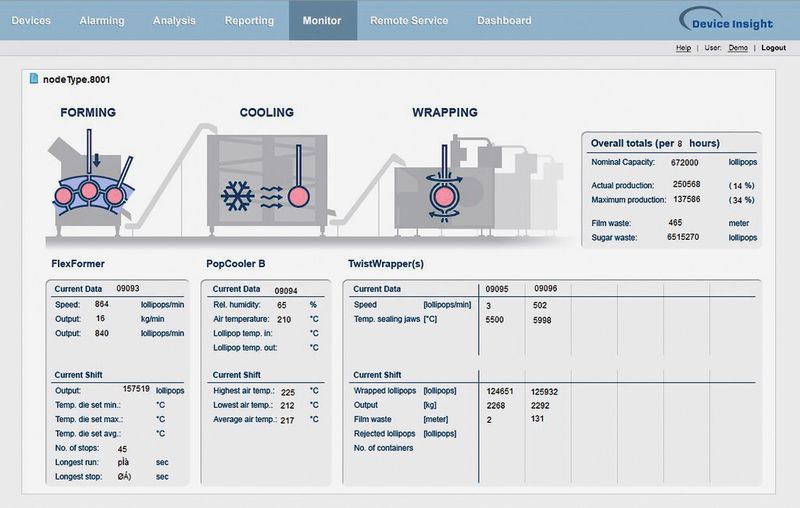The width and height of the screenshot is (800, 508).
Task: Click the Logout link
Action: point(773,47)
